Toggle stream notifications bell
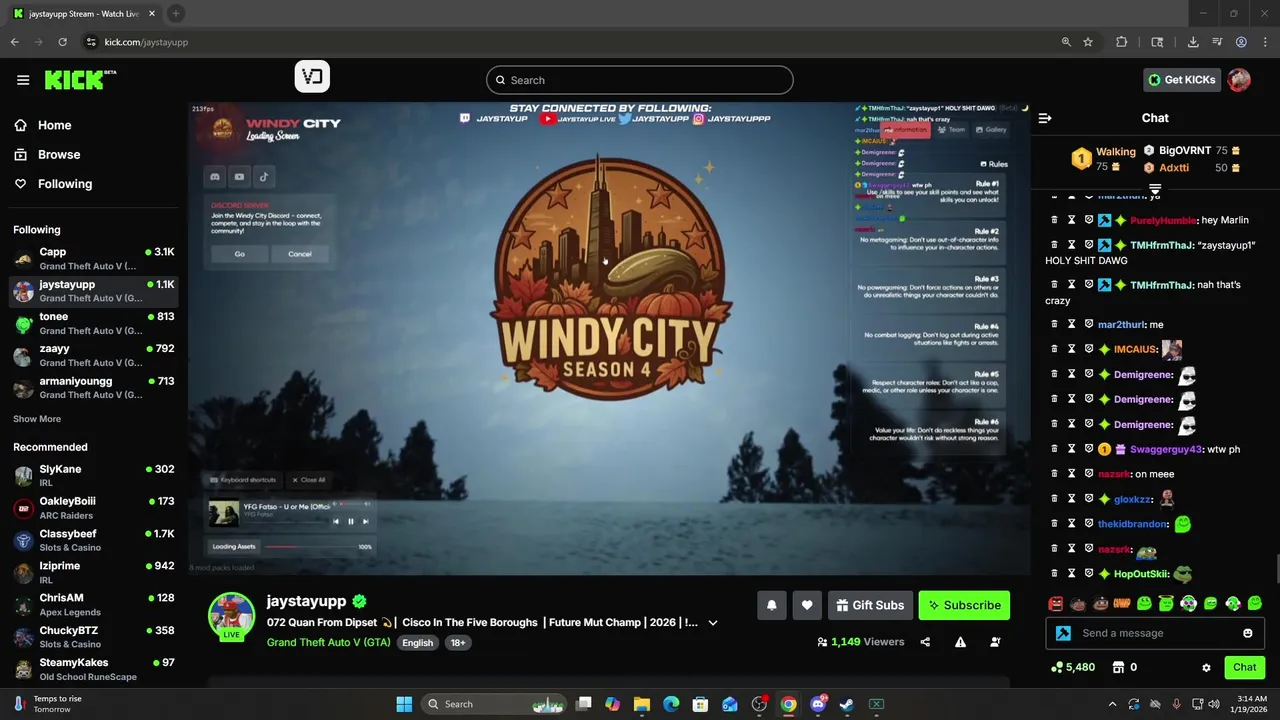1280x720 pixels. pyautogui.click(x=771, y=605)
